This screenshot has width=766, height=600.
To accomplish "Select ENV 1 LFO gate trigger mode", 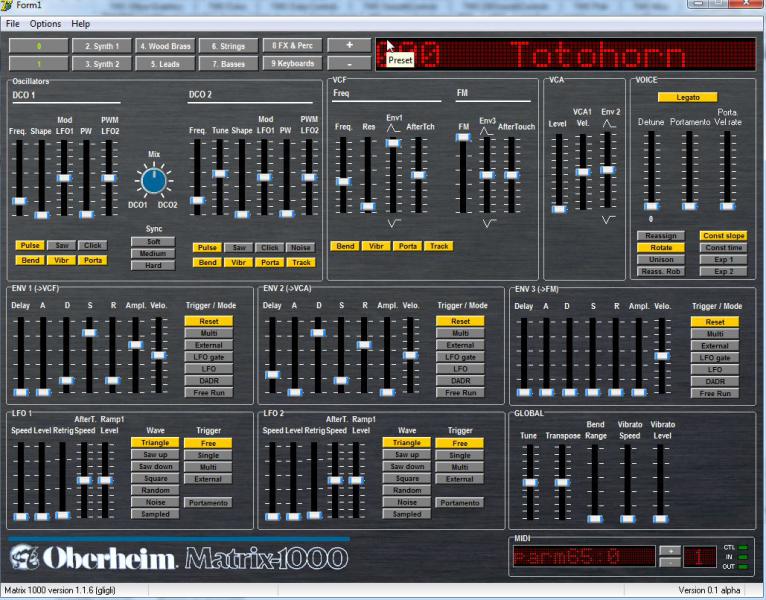I will click(209, 357).
